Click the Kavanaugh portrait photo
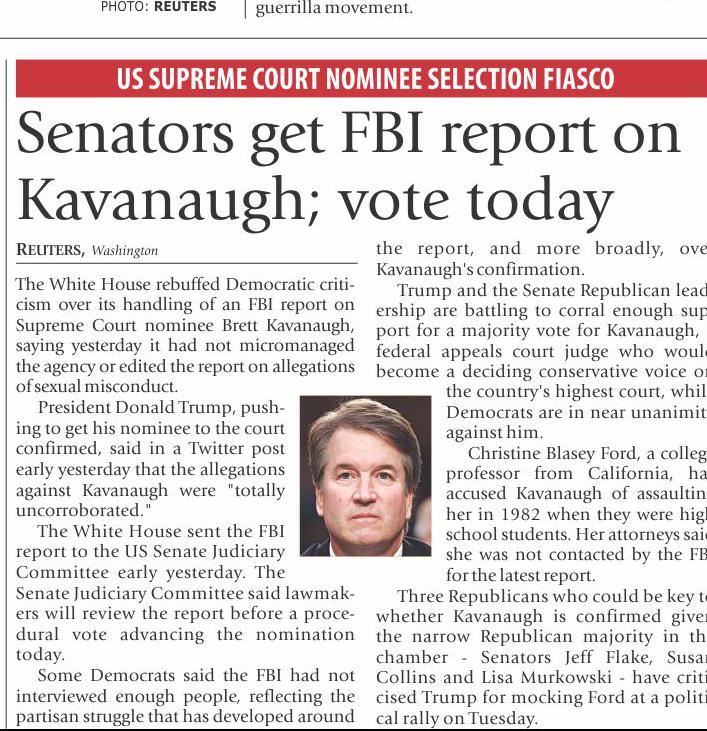The image size is (707, 731). click(x=365, y=475)
